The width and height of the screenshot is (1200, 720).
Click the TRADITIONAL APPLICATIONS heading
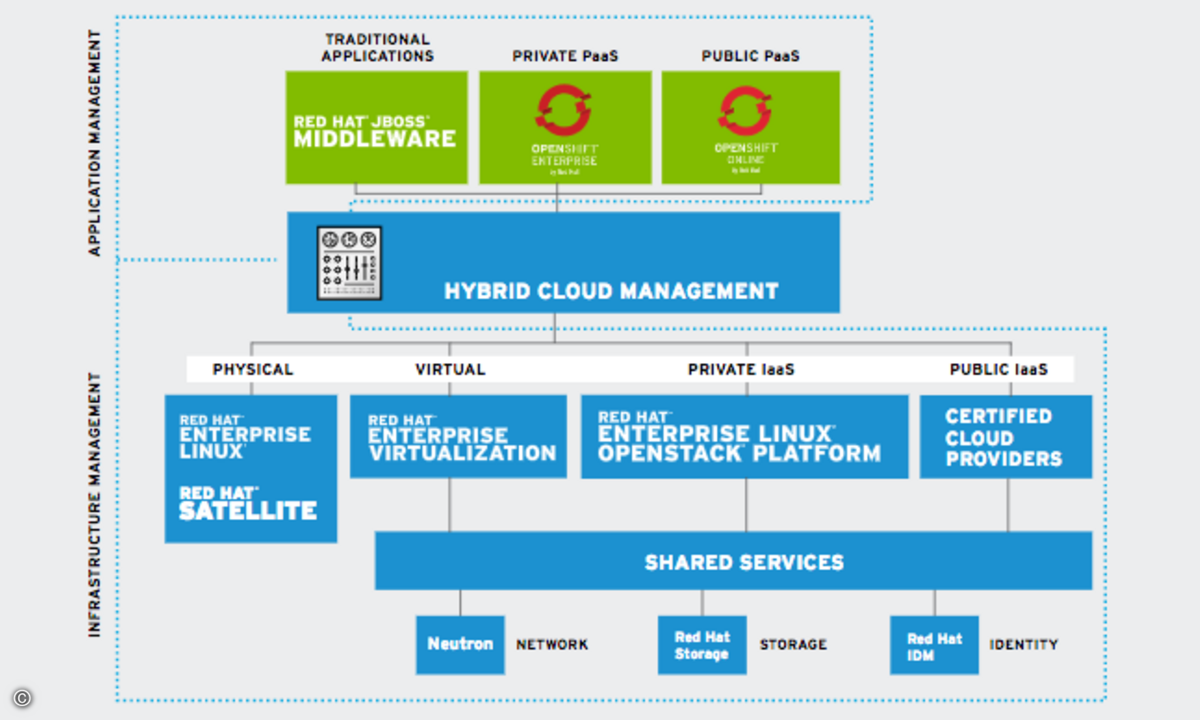[x=378, y=47]
